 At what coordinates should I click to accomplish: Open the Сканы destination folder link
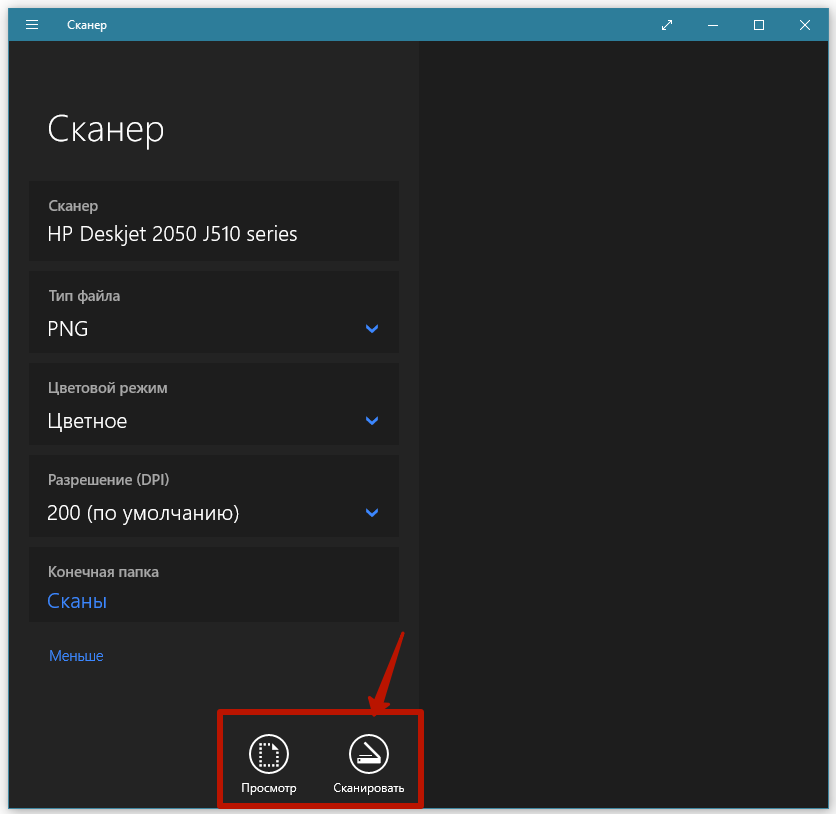click(77, 601)
